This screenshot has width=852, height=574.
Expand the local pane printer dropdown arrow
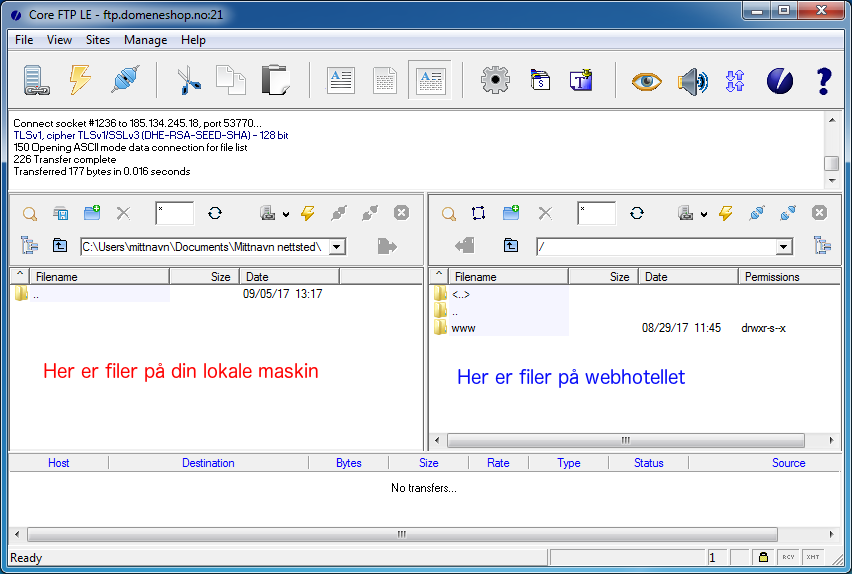286,214
